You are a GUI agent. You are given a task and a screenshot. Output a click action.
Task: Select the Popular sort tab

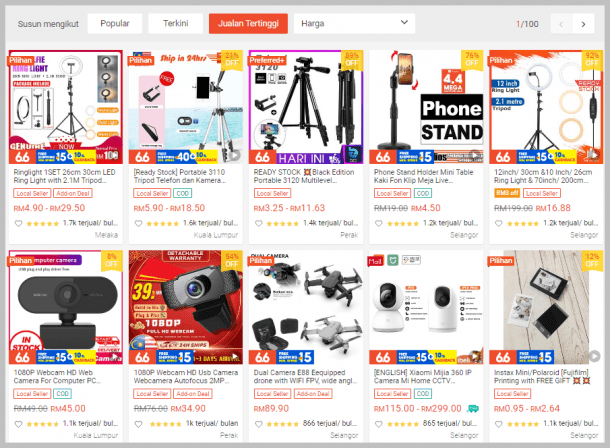pos(115,24)
